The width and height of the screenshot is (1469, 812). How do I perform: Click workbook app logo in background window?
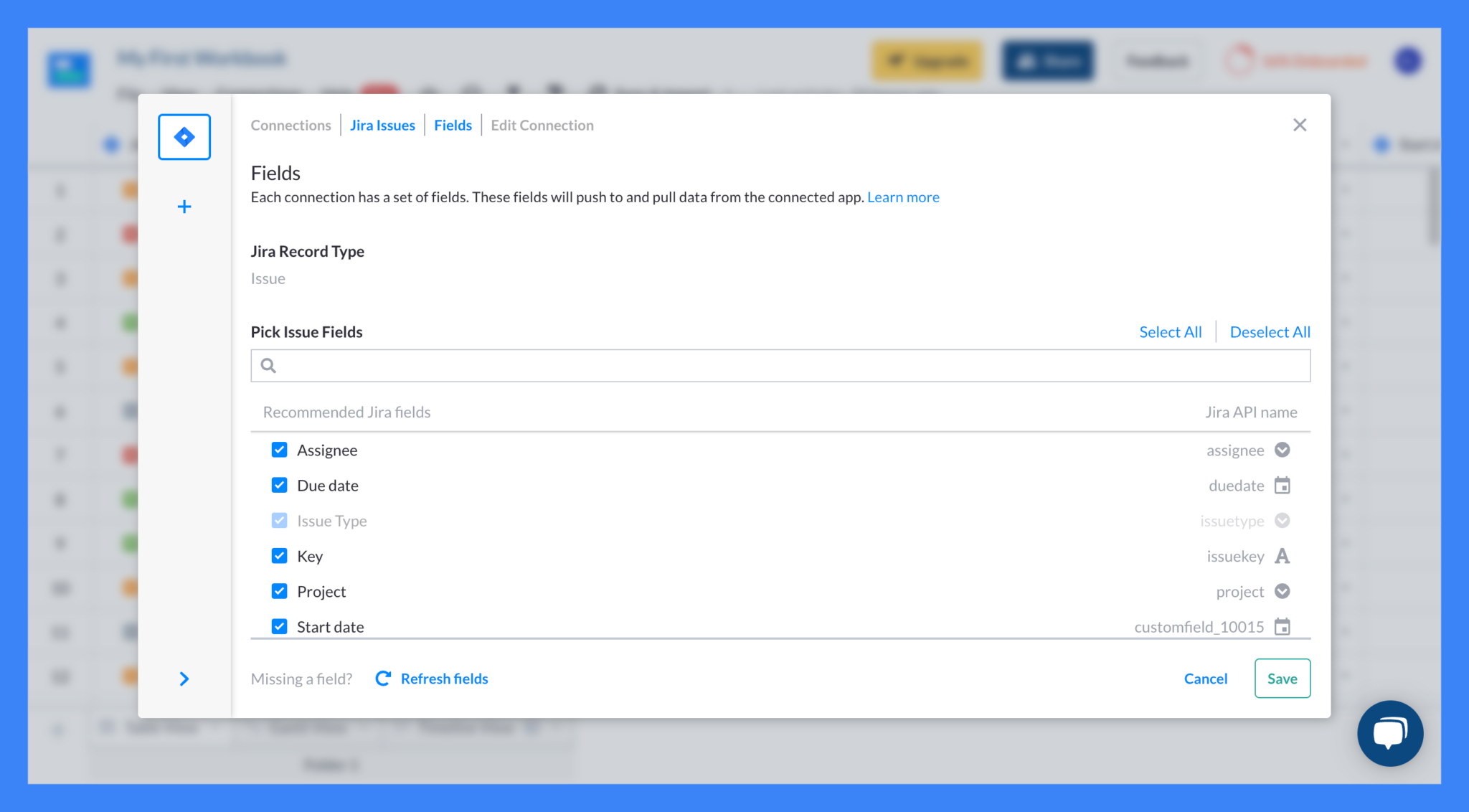click(70, 70)
